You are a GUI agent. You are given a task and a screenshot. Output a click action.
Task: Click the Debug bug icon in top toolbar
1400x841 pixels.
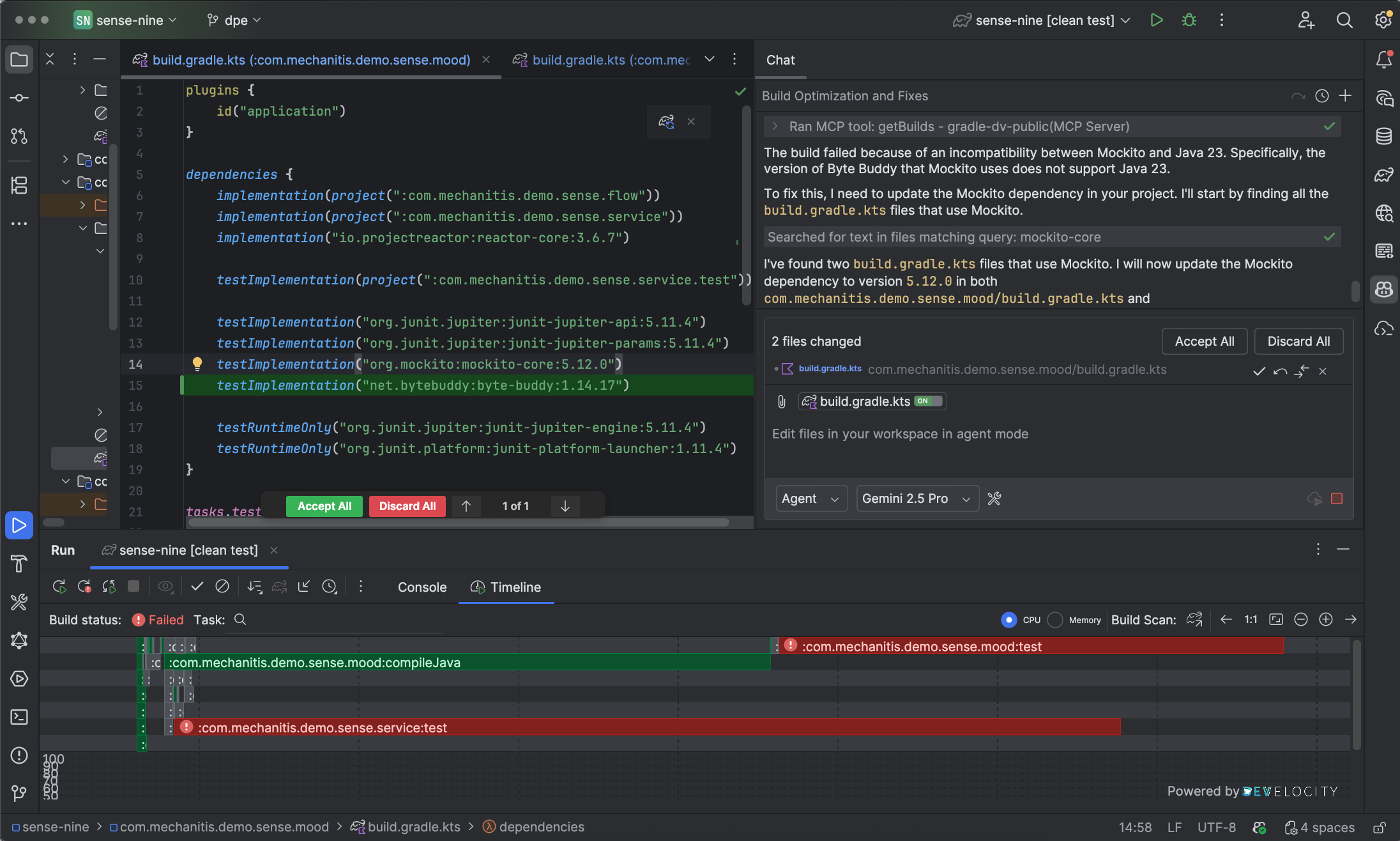pyautogui.click(x=1189, y=20)
